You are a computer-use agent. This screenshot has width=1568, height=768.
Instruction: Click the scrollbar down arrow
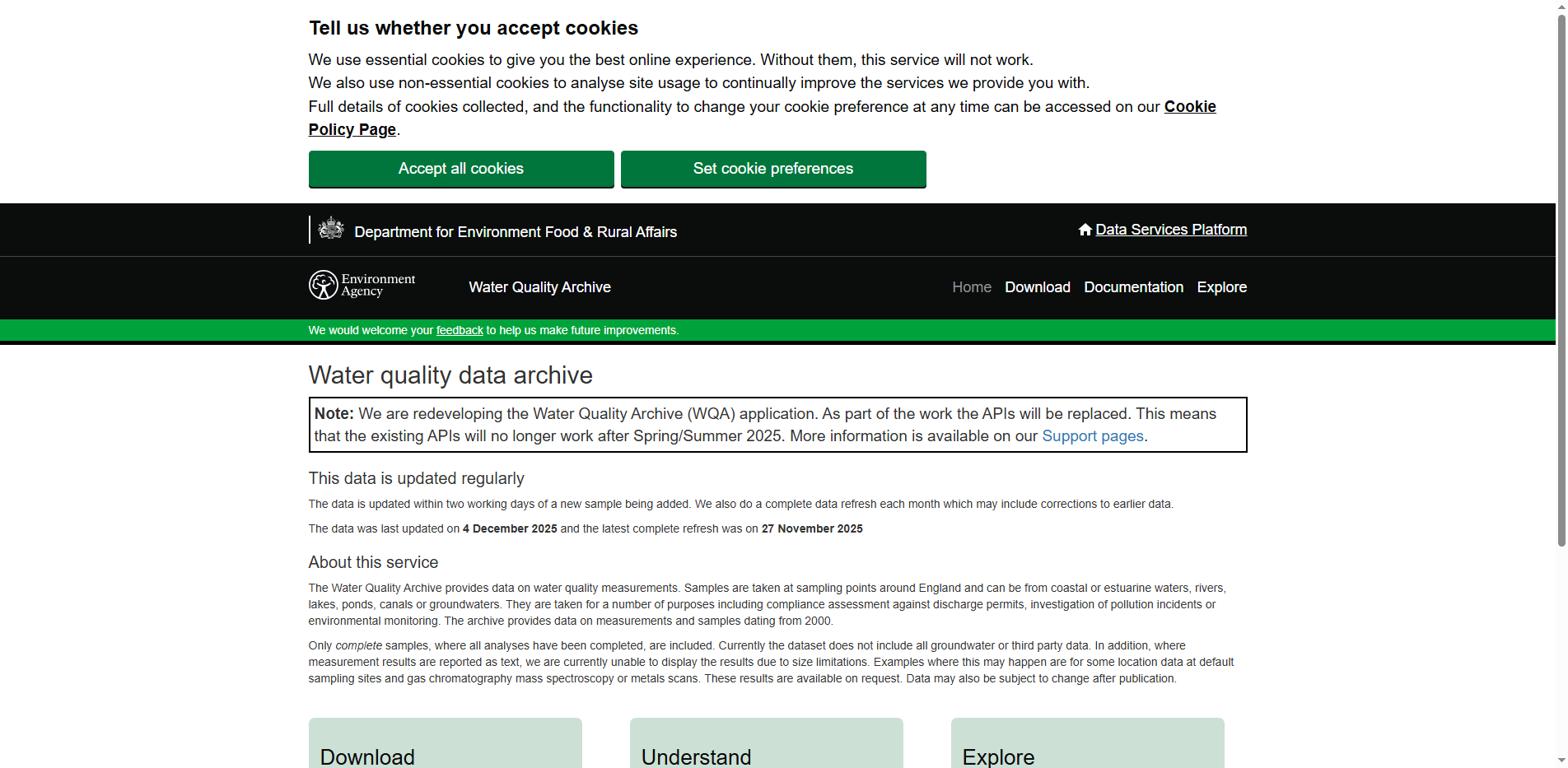pos(1561,759)
